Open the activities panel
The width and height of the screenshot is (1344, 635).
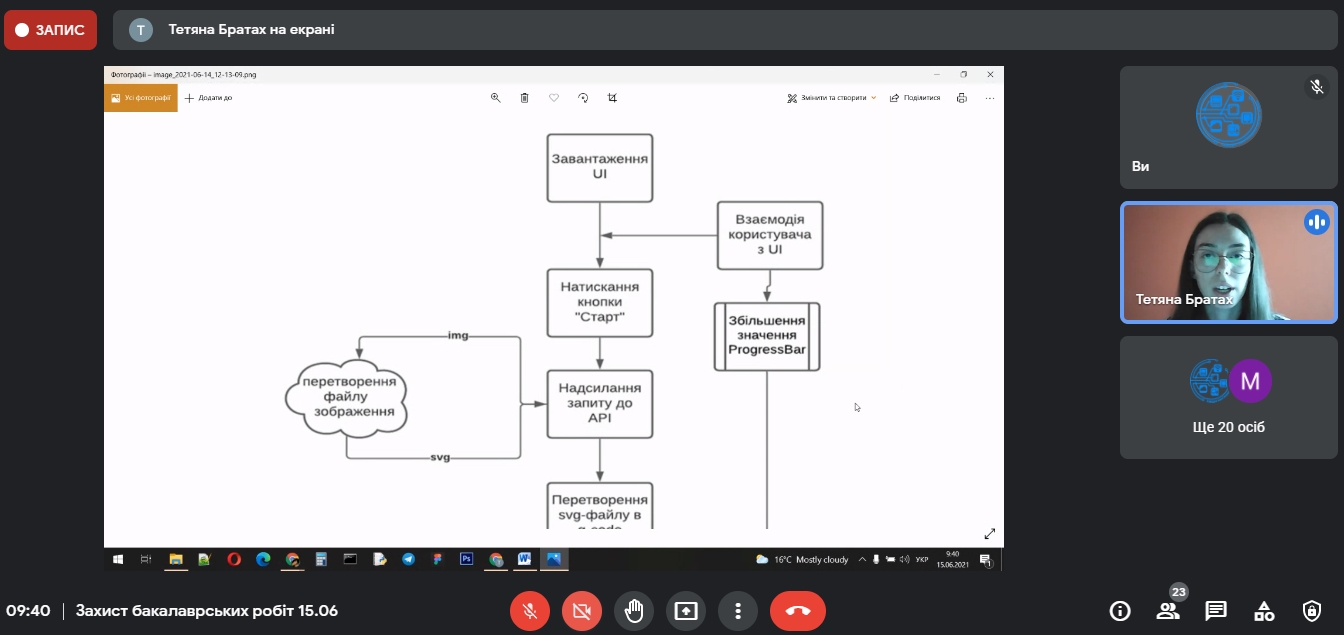1264,611
